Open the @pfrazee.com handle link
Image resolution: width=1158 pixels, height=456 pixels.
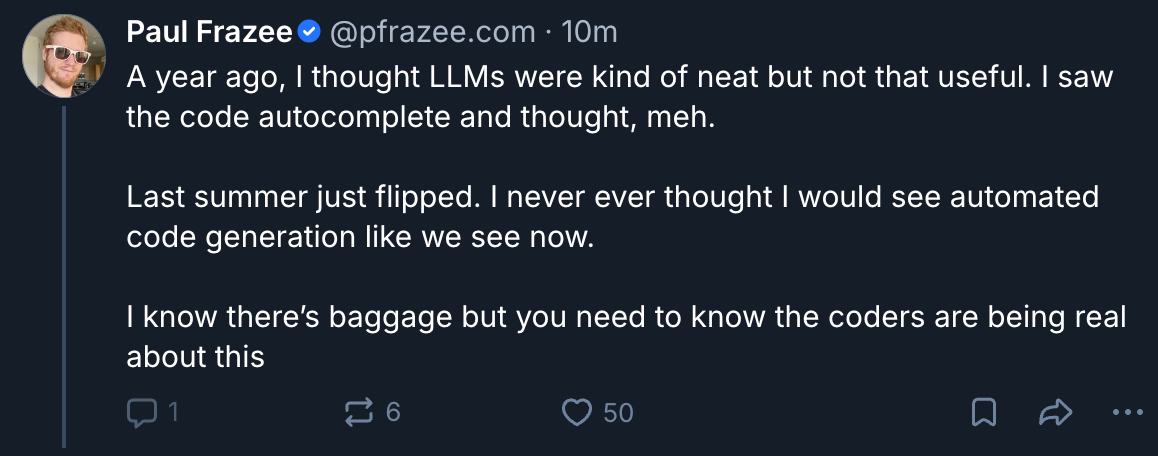[432, 33]
